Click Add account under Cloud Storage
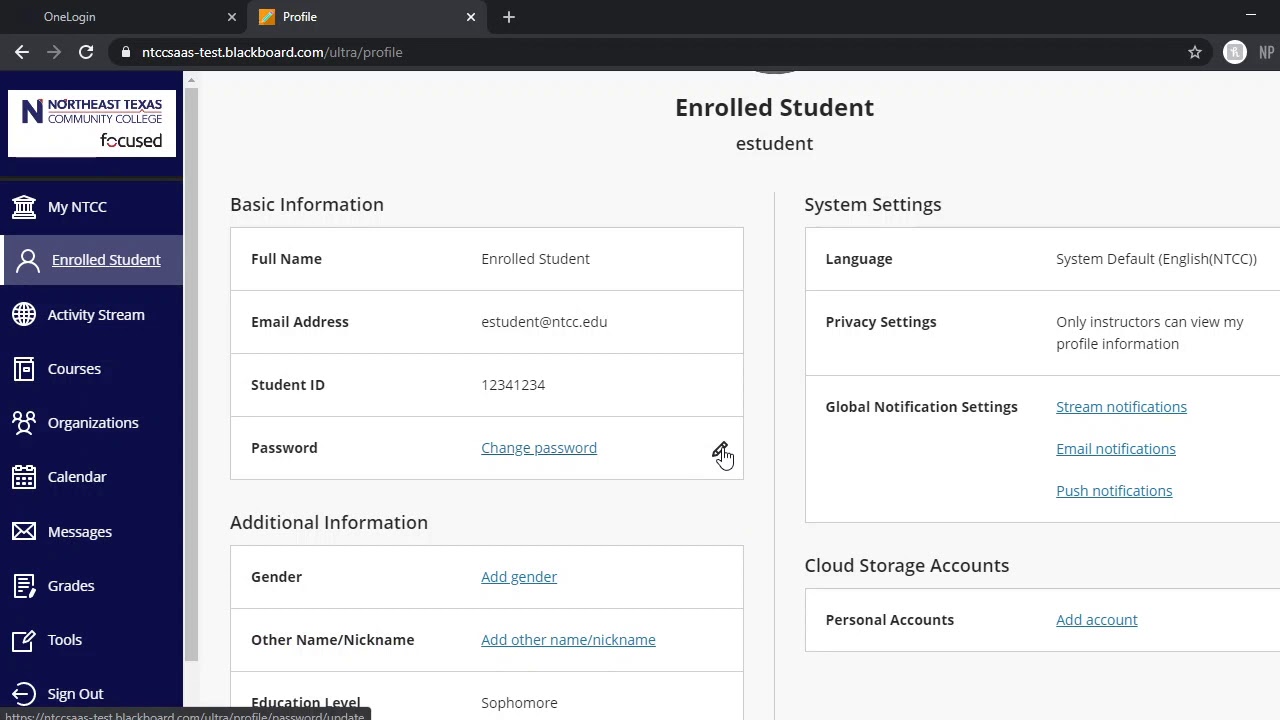 click(x=1097, y=620)
